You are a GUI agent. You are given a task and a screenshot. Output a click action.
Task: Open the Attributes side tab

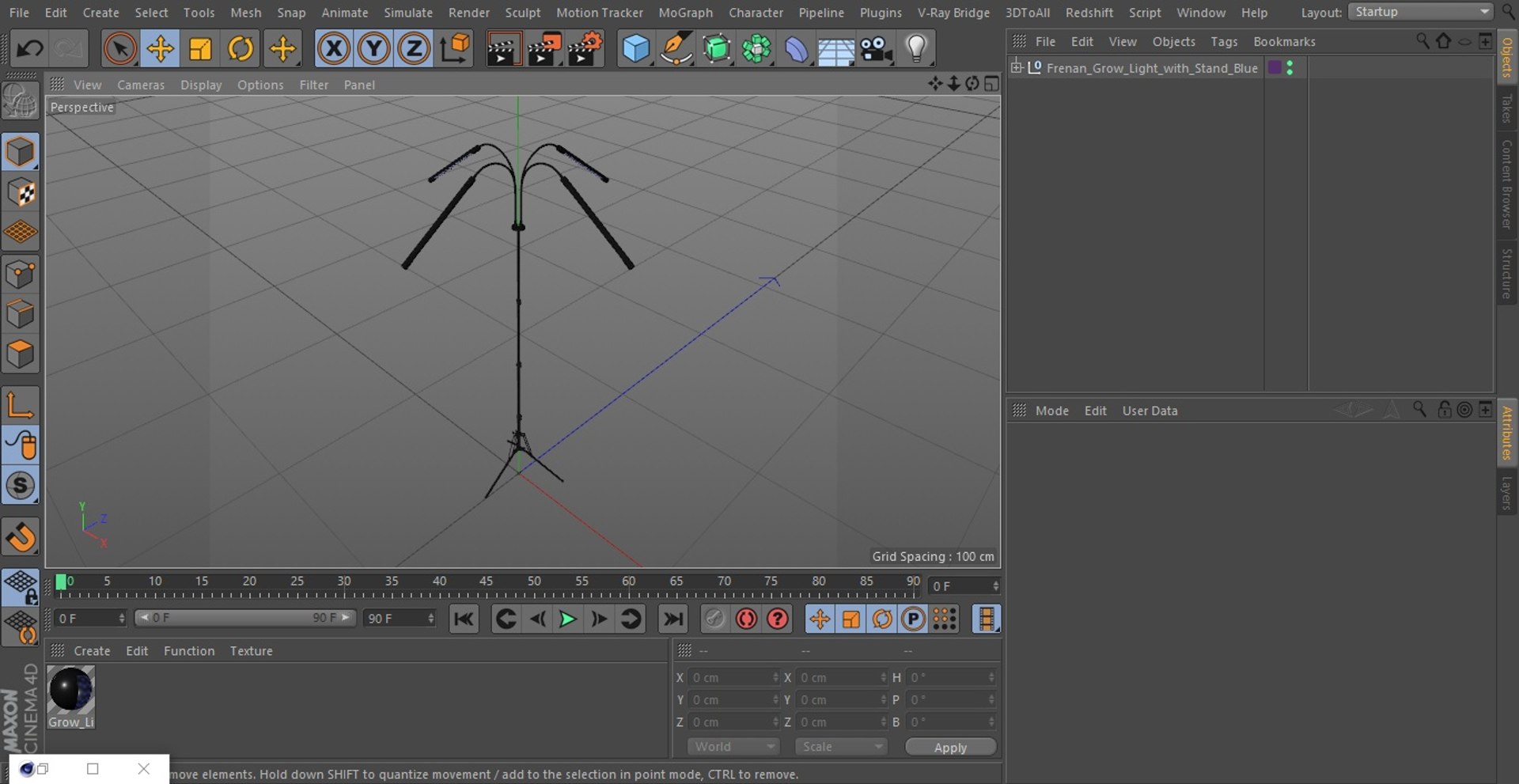click(1506, 433)
